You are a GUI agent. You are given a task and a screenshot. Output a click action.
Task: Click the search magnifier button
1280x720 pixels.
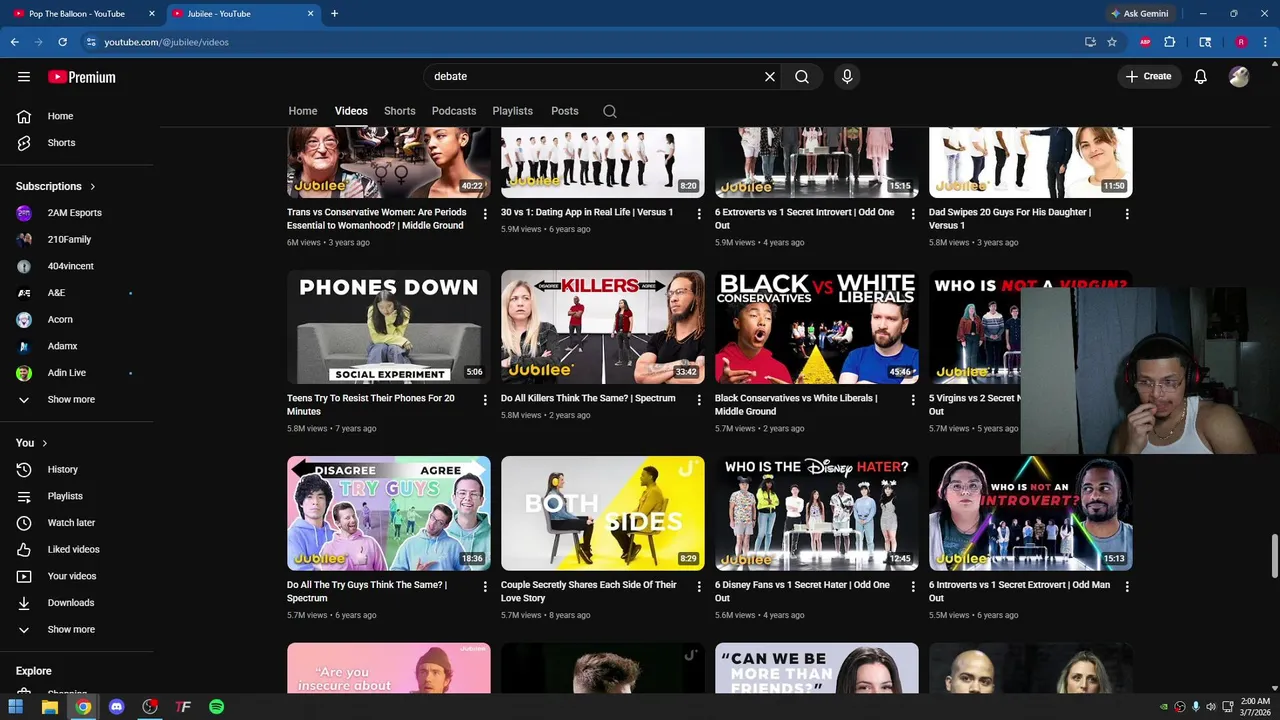(x=802, y=76)
